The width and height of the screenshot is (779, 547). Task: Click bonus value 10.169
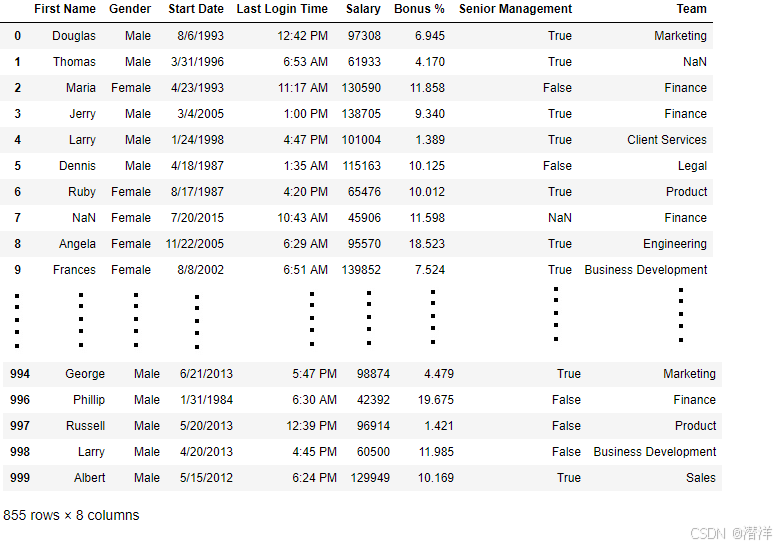coord(436,478)
